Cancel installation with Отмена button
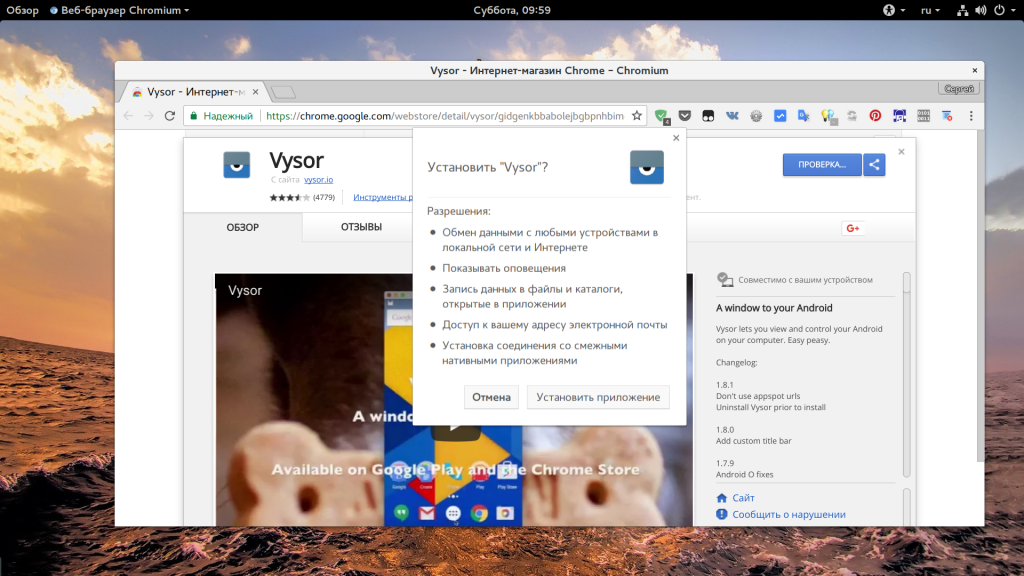1024x576 pixels. point(491,397)
